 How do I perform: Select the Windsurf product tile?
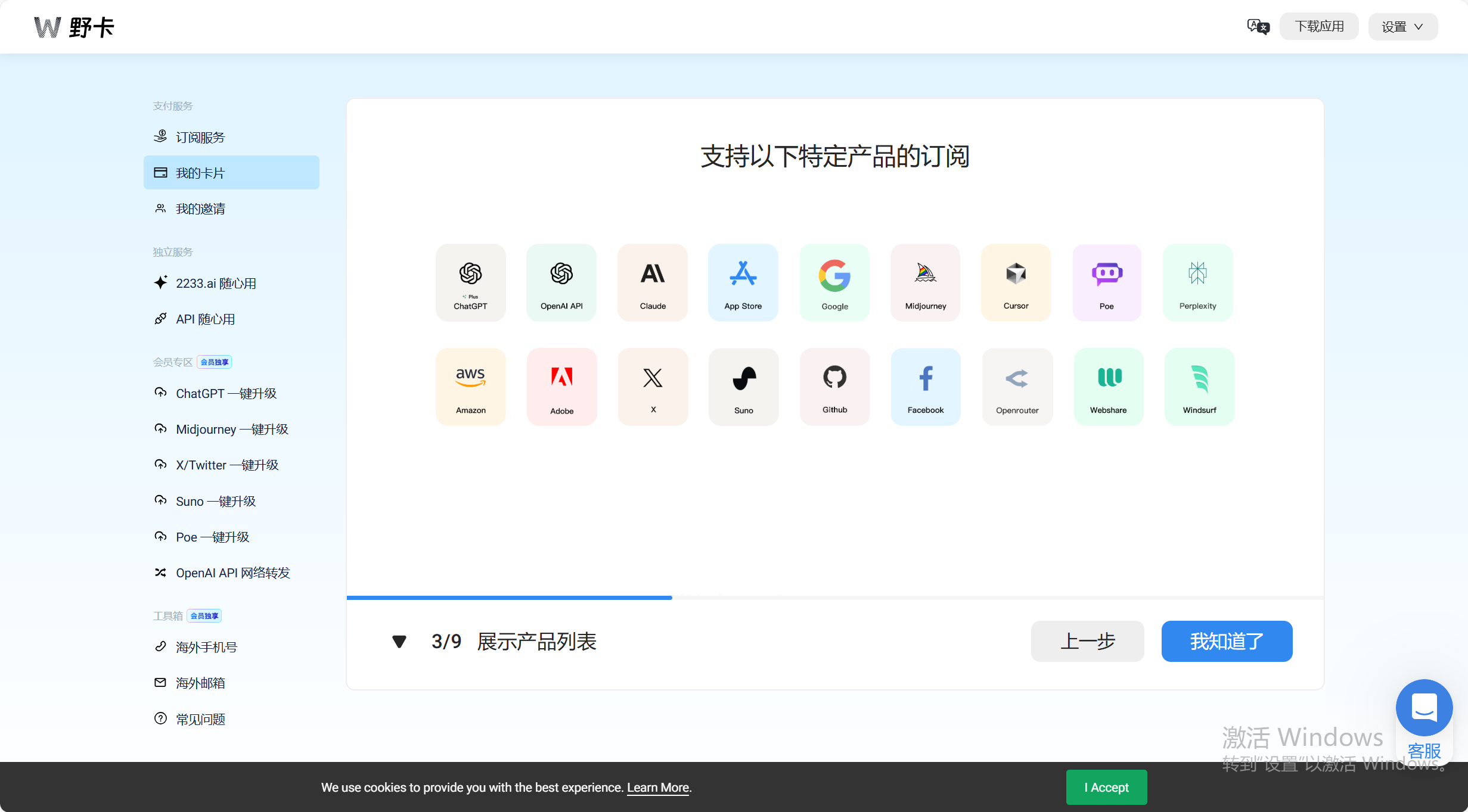(1199, 387)
